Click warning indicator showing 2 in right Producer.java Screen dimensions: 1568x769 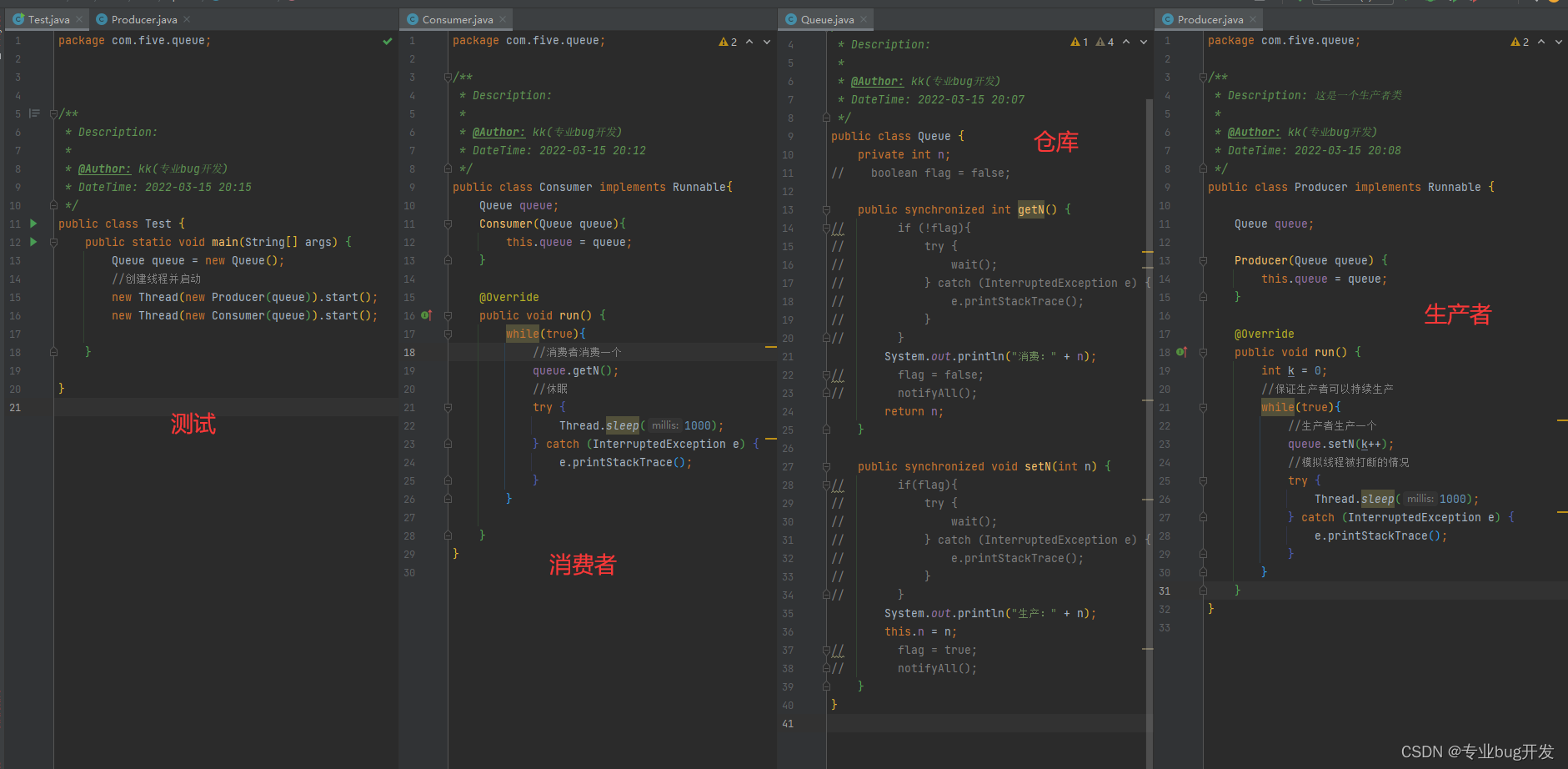pyautogui.click(x=1520, y=42)
